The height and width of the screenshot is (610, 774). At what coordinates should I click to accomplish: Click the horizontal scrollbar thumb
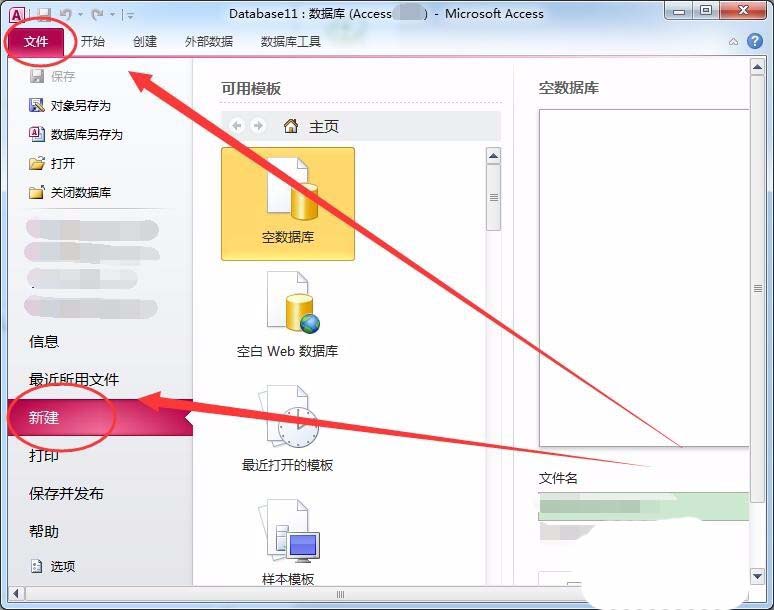pos(341,594)
